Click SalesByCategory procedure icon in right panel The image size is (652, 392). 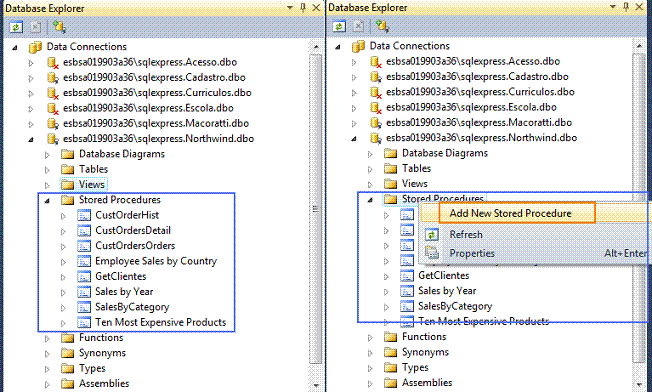(x=407, y=306)
